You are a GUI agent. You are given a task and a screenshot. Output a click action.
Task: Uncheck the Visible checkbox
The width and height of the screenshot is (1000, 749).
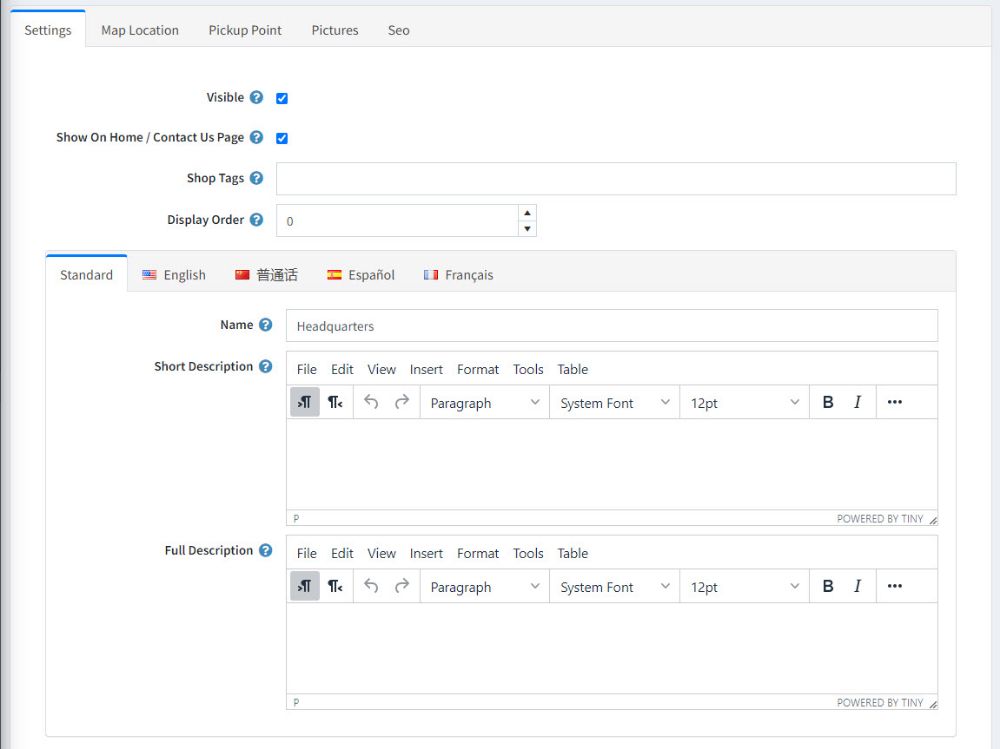(x=282, y=98)
